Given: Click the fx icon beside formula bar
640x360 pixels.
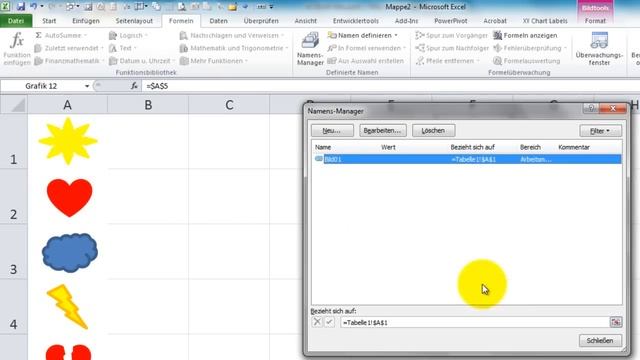Looking at the screenshot, I should [134, 86].
